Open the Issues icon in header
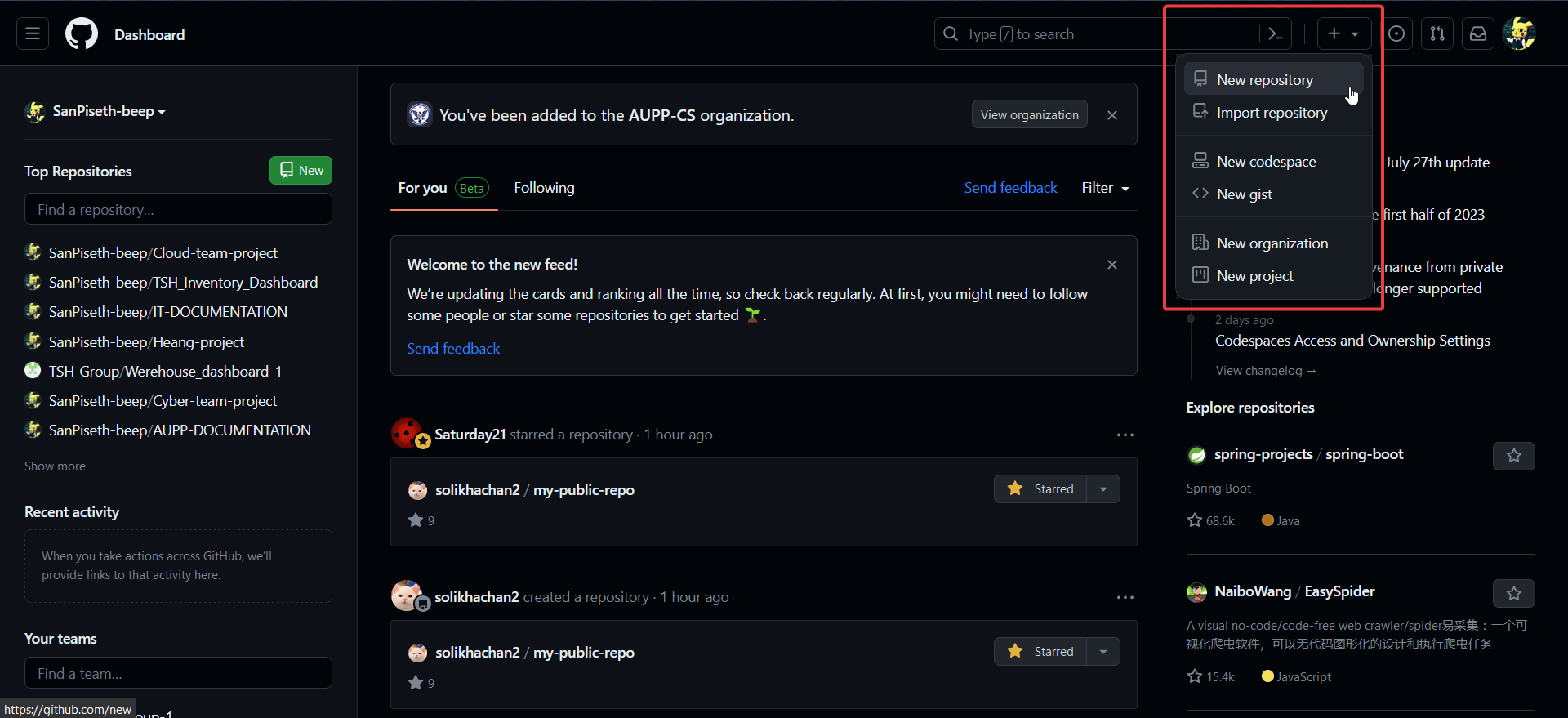This screenshot has height=718, width=1568. coord(1396,33)
